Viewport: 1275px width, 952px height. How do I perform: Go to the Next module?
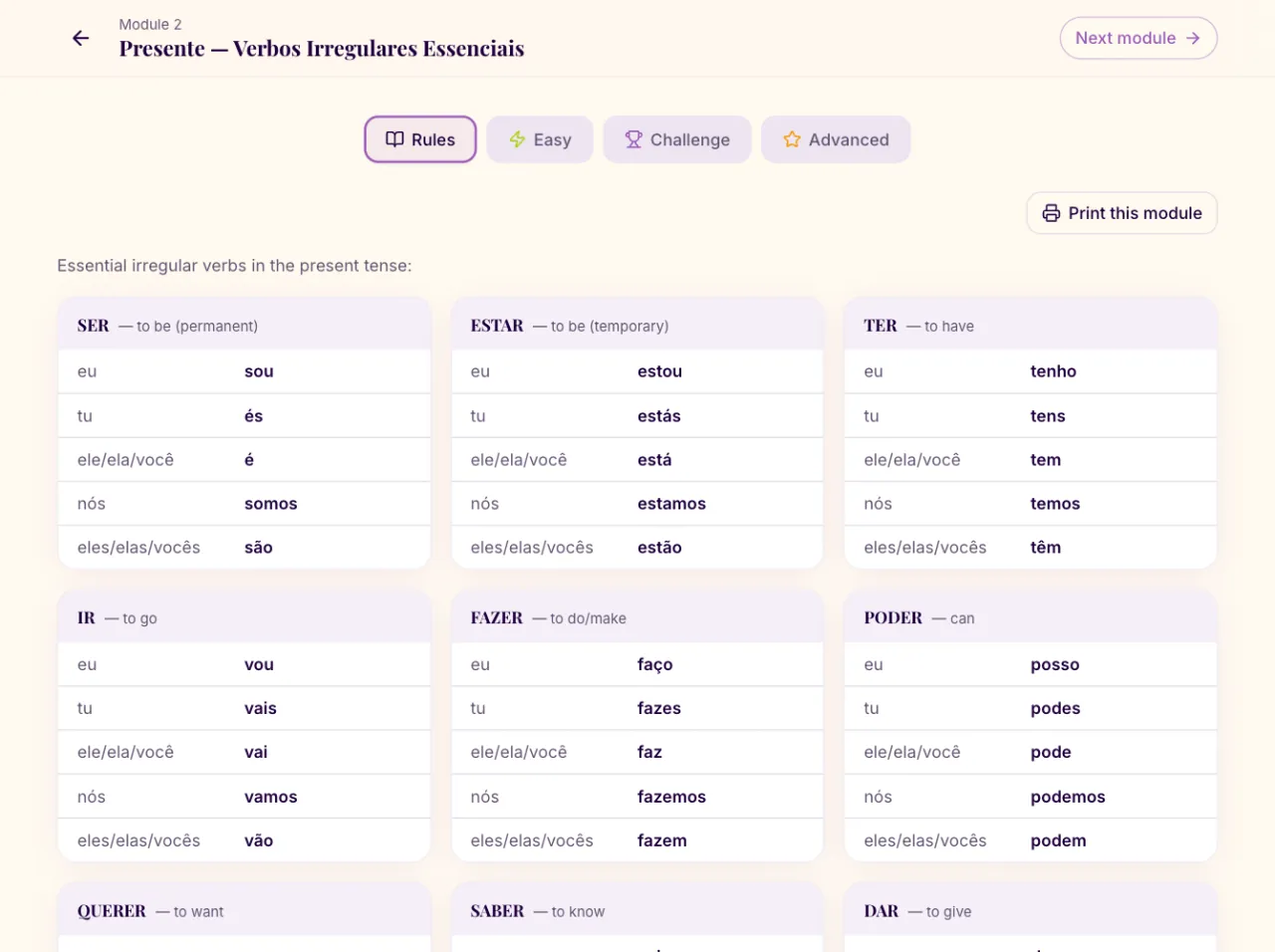[1139, 38]
